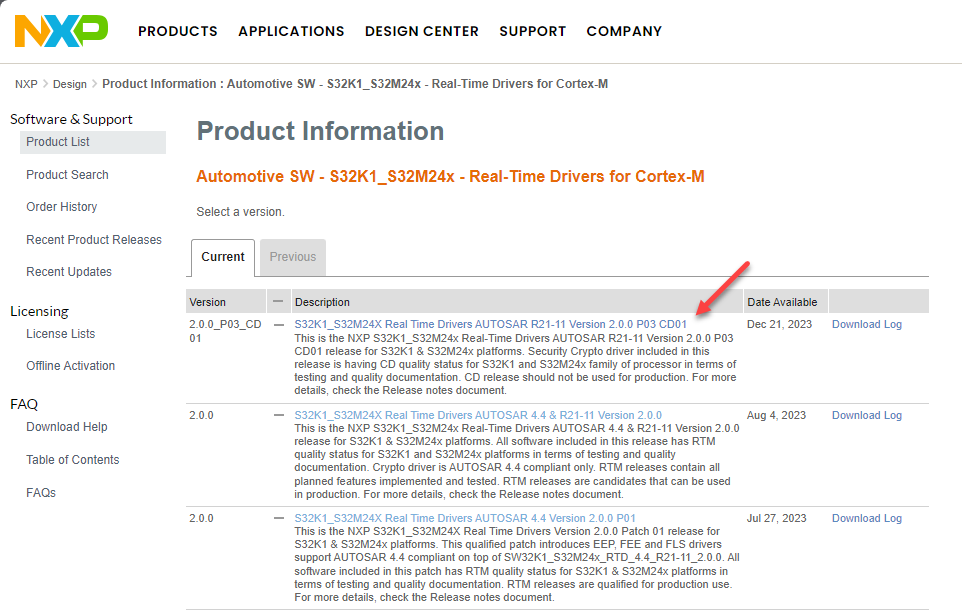962x611 pixels.
Task: Open Recent Product Releases
Action: coord(93,239)
